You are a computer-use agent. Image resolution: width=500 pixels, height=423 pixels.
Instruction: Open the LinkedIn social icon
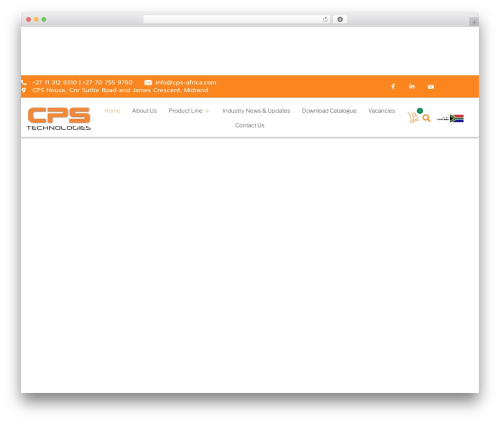[412, 86]
